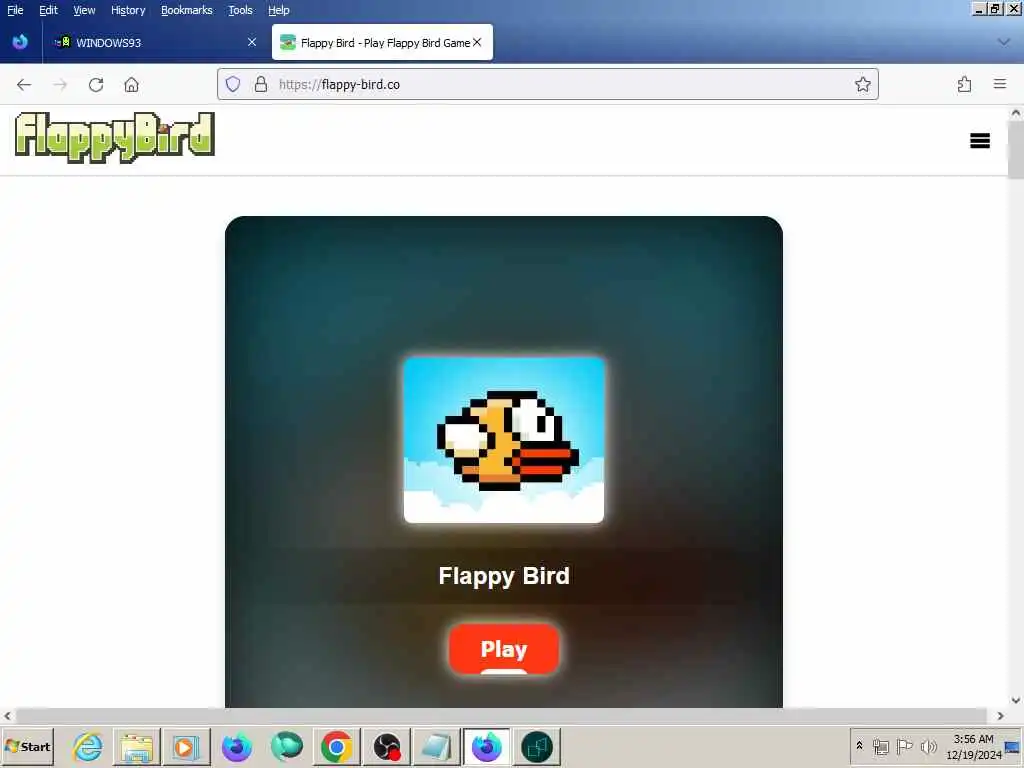1024x768 pixels.
Task: Launch Internet Explorer from taskbar
Action: pyautogui.click(x=87, y=746)
